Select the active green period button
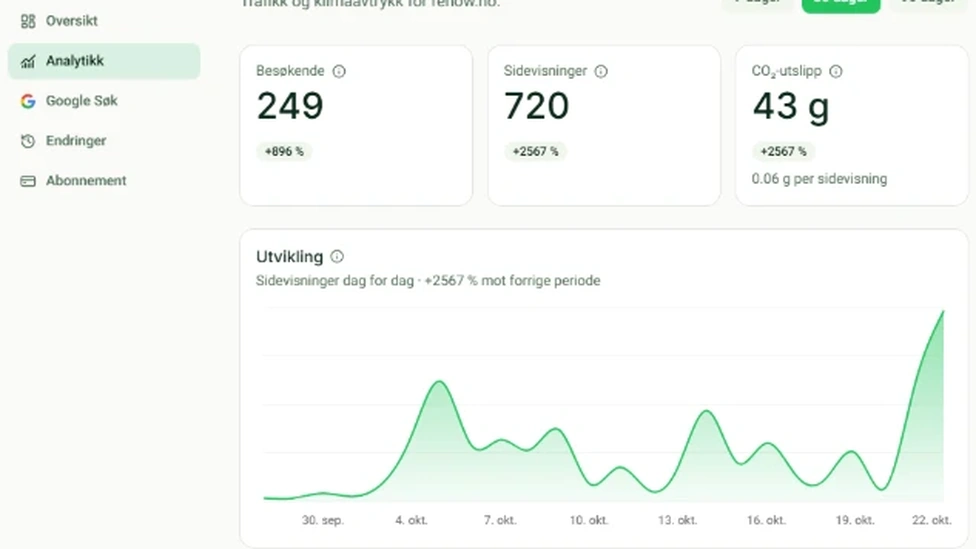The height and width of the screenshot is (549, 976). 841,4
